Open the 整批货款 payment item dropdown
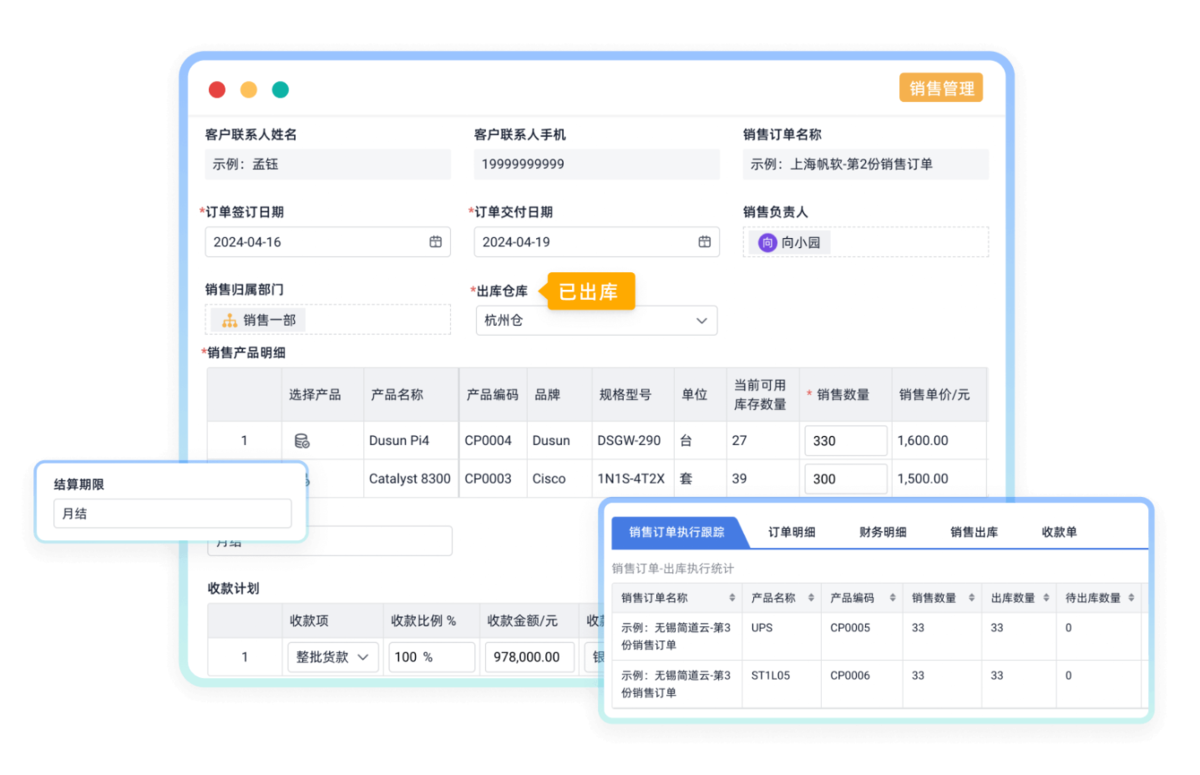This screenshot has height=775, width=1200. pos(332,657)
